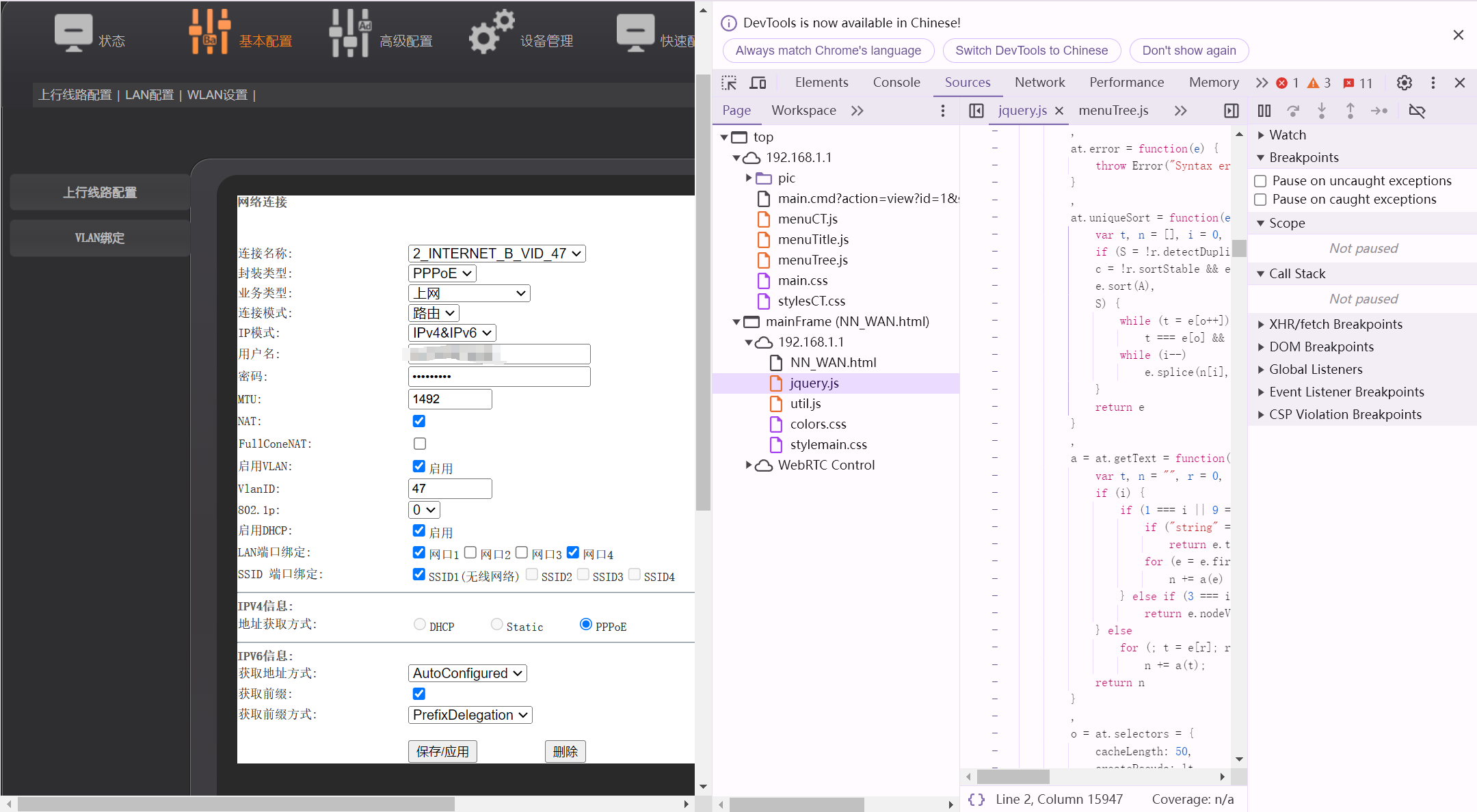Click Switch DevTools to Chinese button
Screen dimensions: 1477x812
(1031, 51)
